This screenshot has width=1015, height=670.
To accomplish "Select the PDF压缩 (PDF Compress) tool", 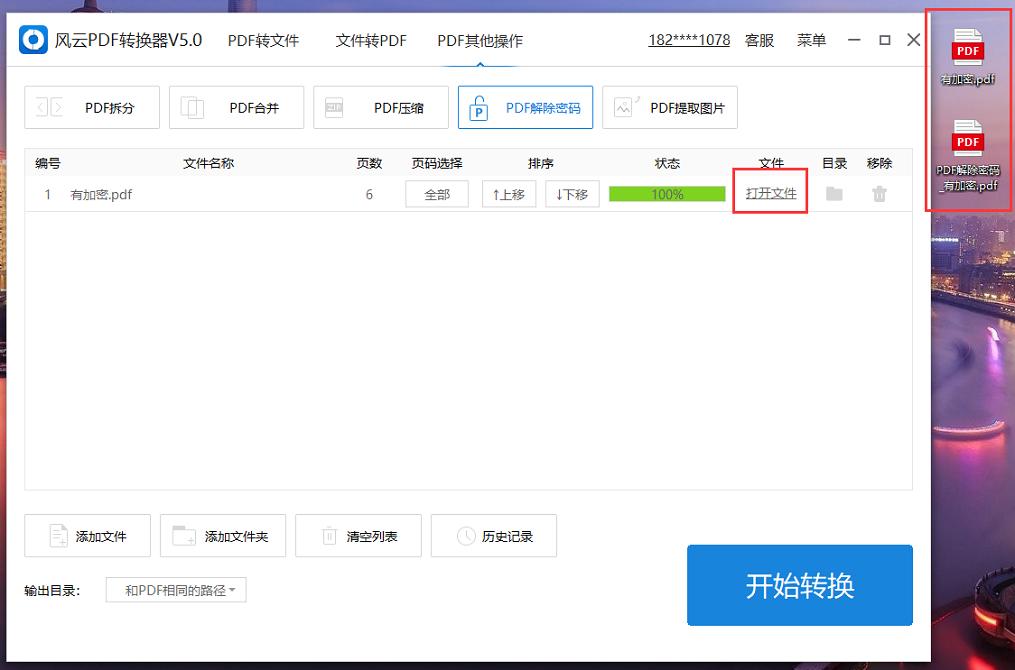I will [380, 107].
